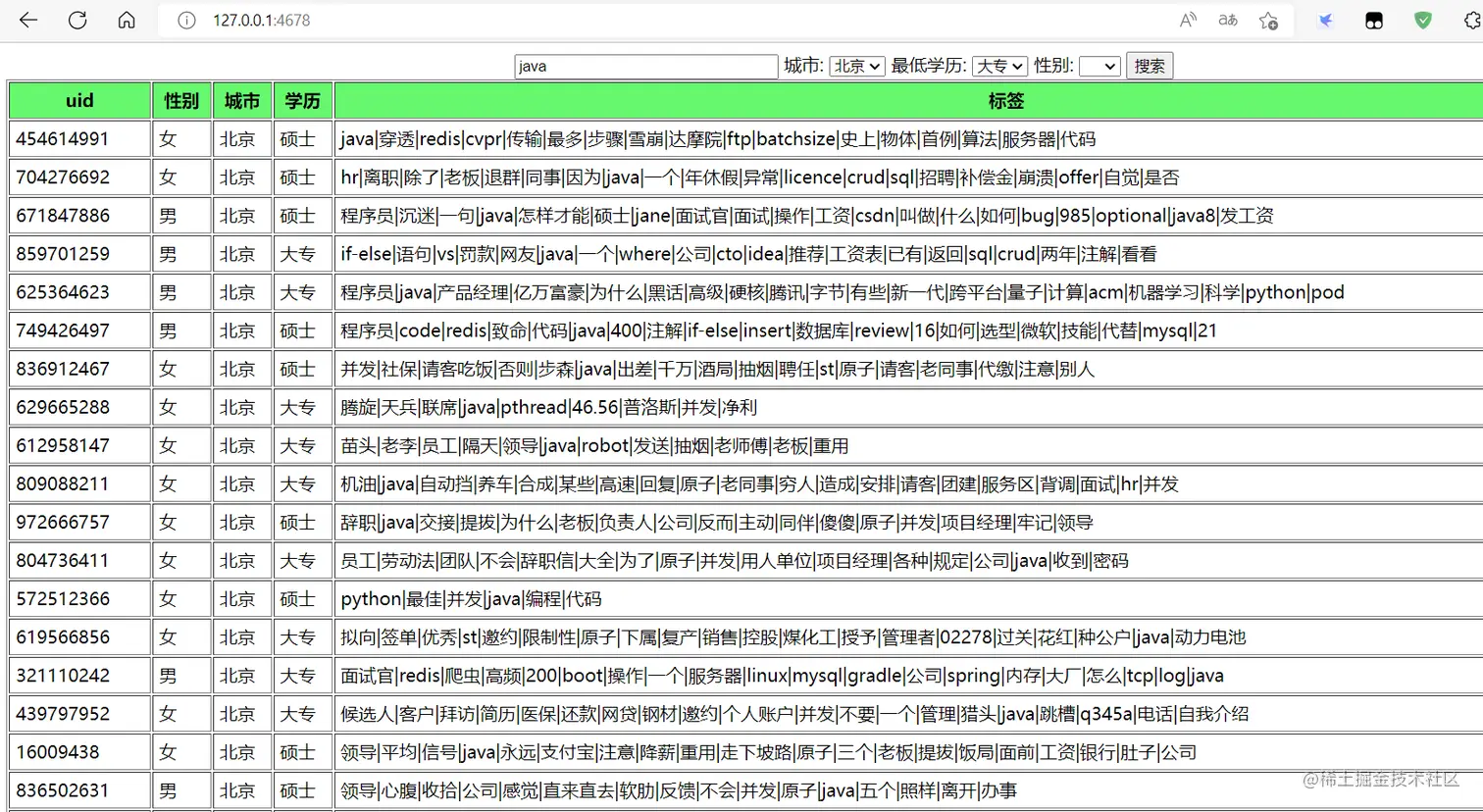Click tags starting with 程序员|java|产品经理
The height and width of the screenshot is (812, 1483).
point(908,292)
